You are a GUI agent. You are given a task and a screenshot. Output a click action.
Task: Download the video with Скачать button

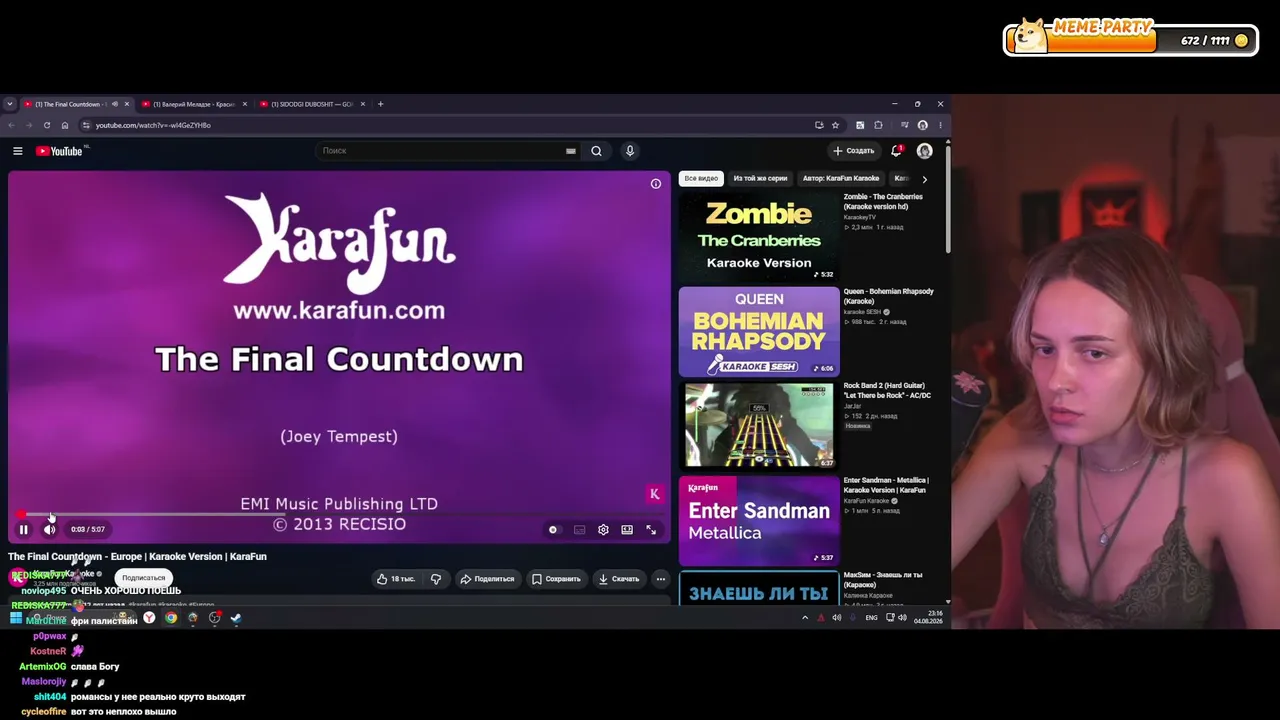coord(619,579)
